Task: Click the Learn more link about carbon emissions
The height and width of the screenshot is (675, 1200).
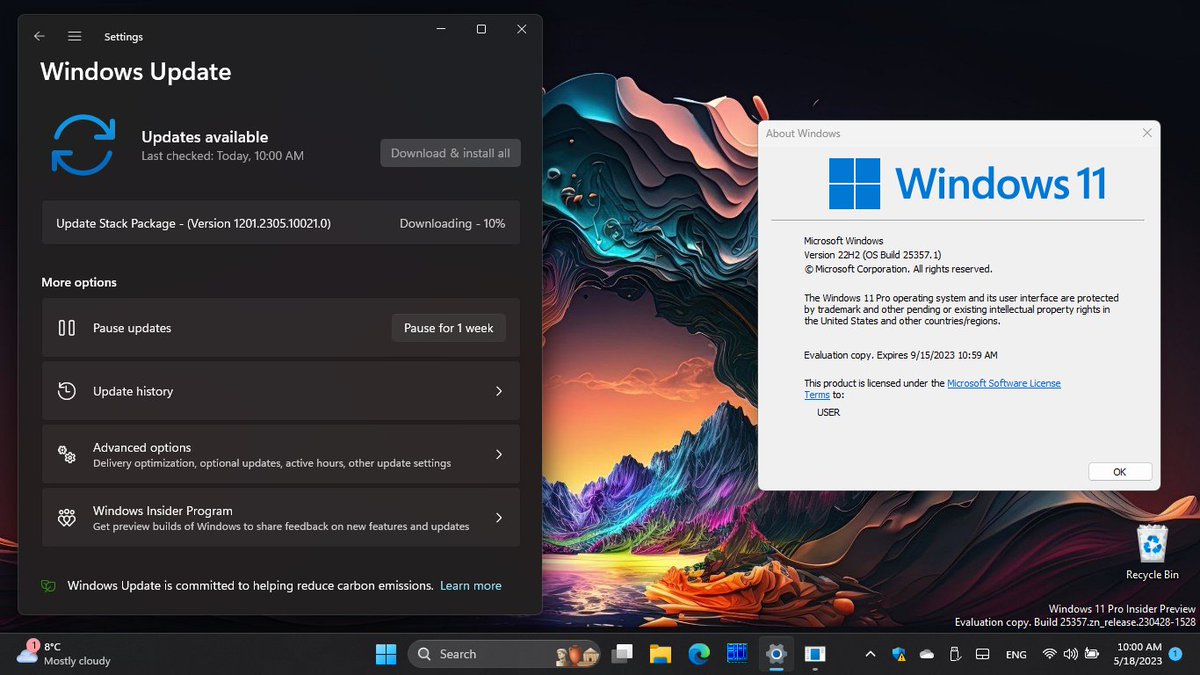Action: [x=471, y=586]
